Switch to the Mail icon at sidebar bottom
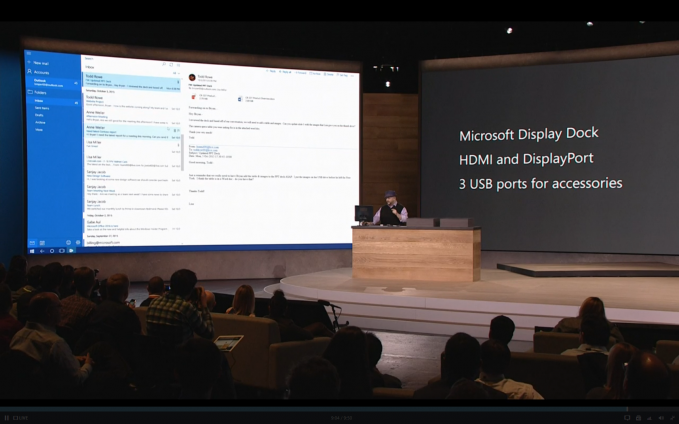Image resolution: width=679 pixels, height=424 pixels. coord(32,243)
